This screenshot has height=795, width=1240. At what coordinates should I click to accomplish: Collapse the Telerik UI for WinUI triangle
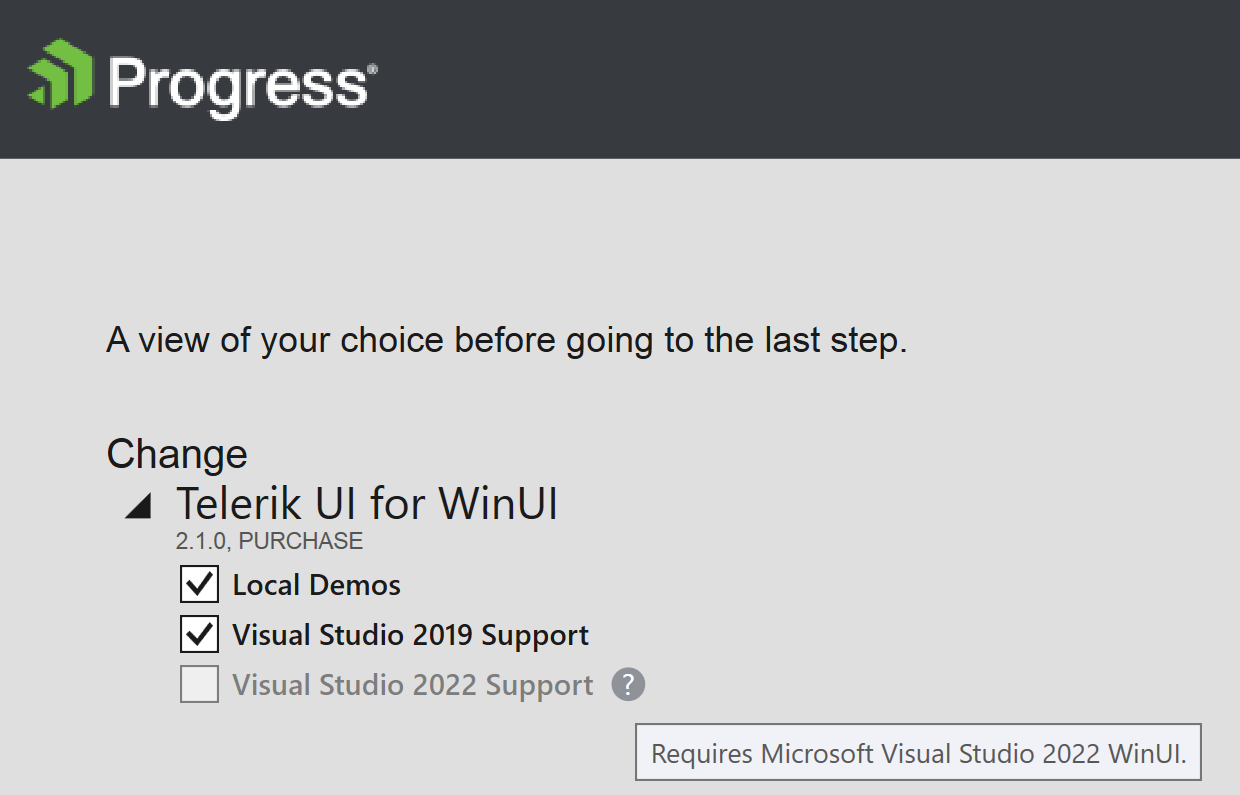point(138,508)
